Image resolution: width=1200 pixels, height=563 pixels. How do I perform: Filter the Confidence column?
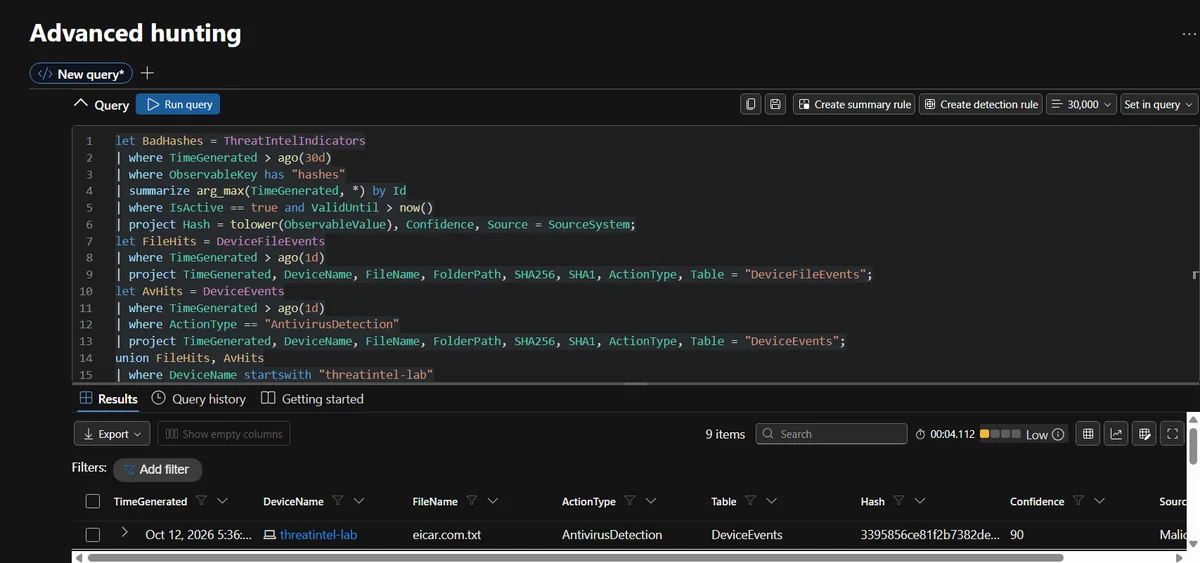tap(1079, 501)
